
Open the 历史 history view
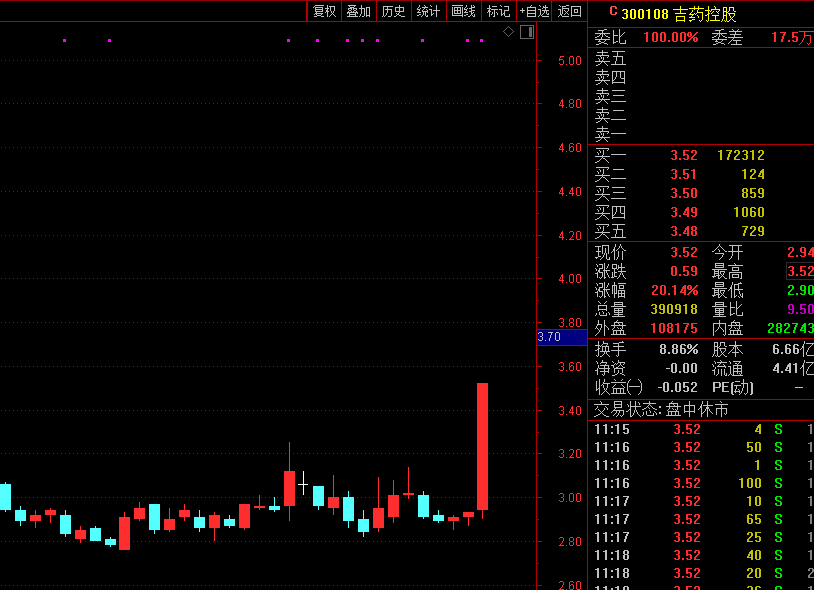coord(393,11)
